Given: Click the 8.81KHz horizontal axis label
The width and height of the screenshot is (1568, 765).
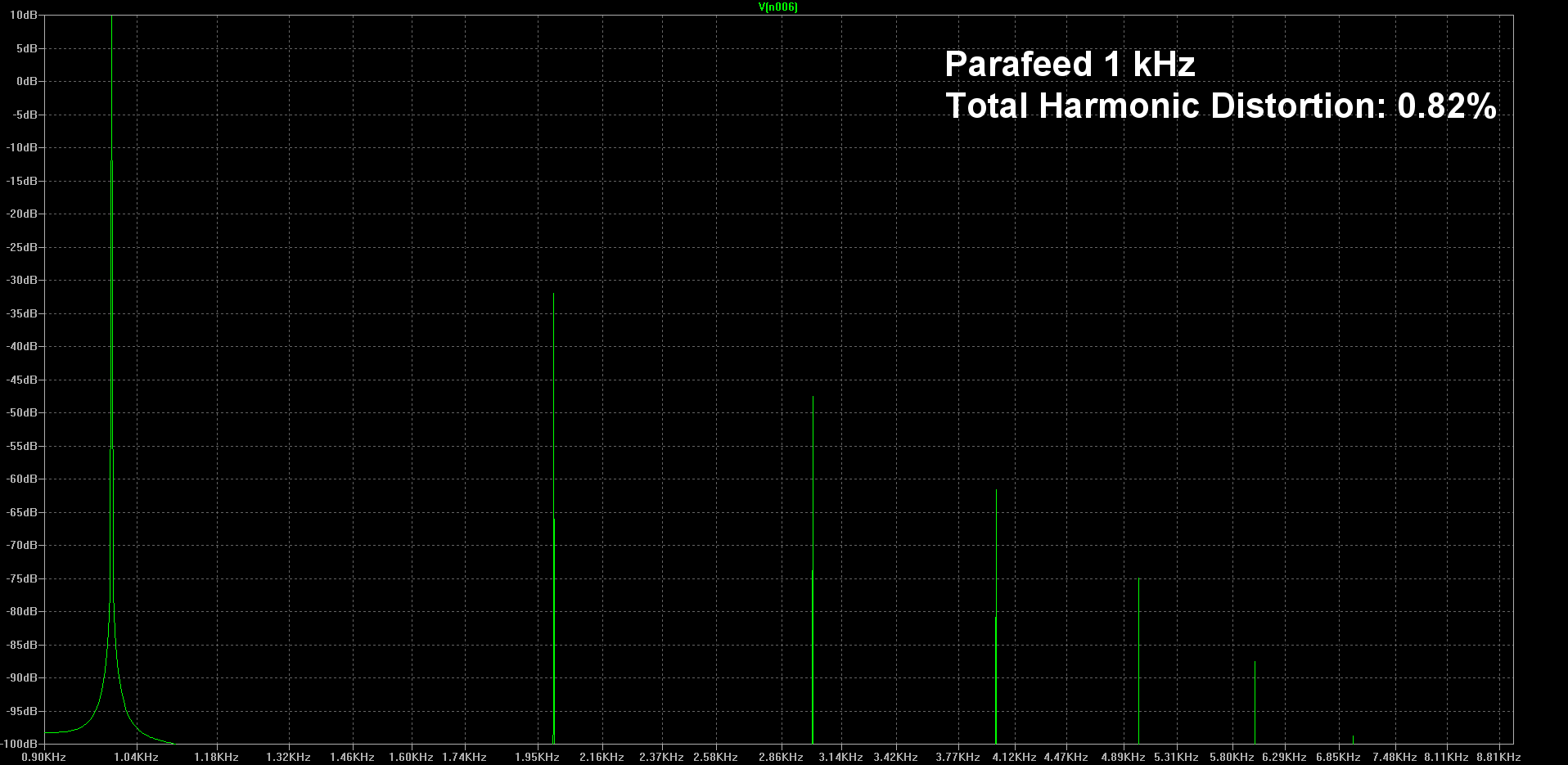Looking at the screenshot, I should (x=1498, y=758).
